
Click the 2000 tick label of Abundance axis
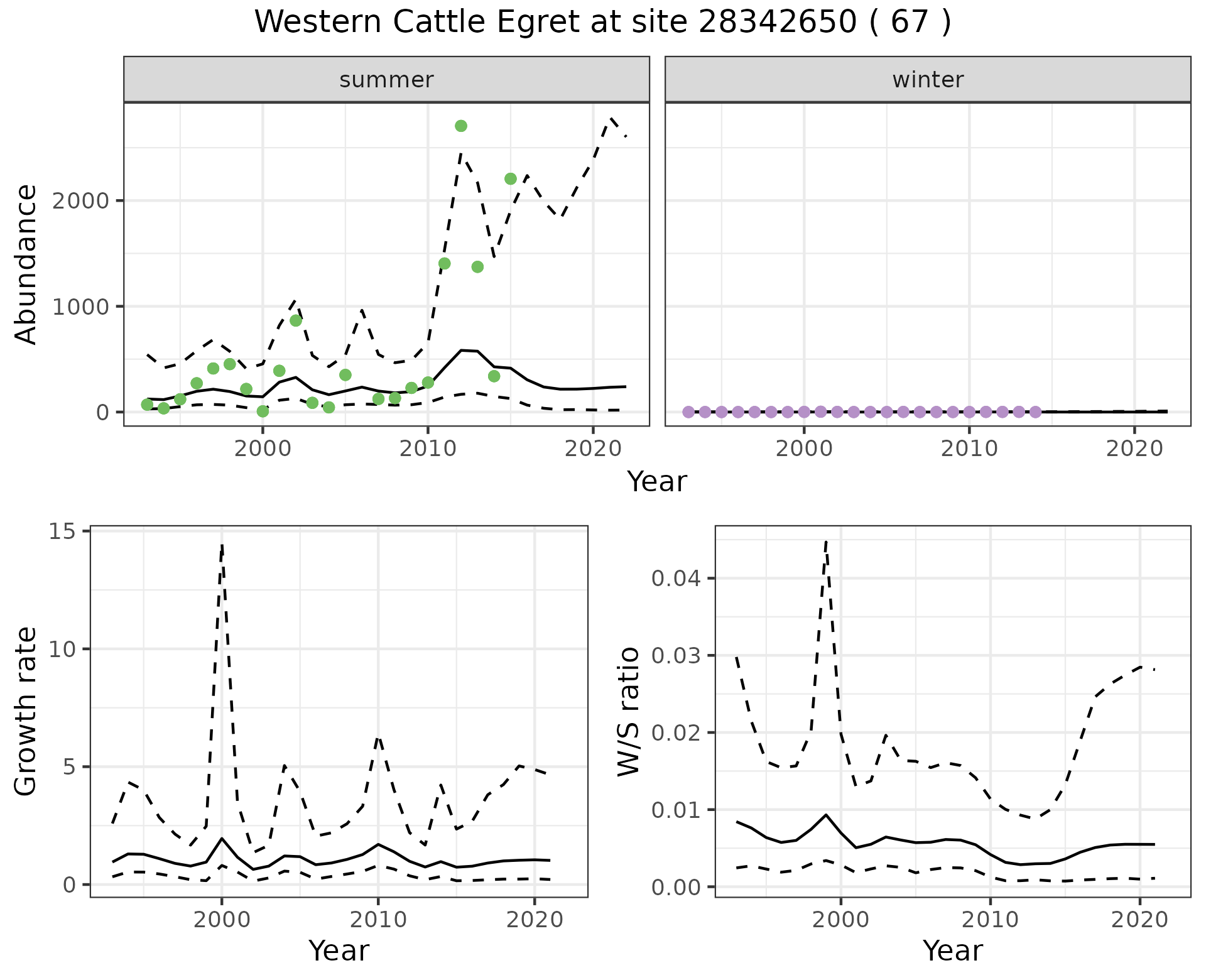[81, 201]
